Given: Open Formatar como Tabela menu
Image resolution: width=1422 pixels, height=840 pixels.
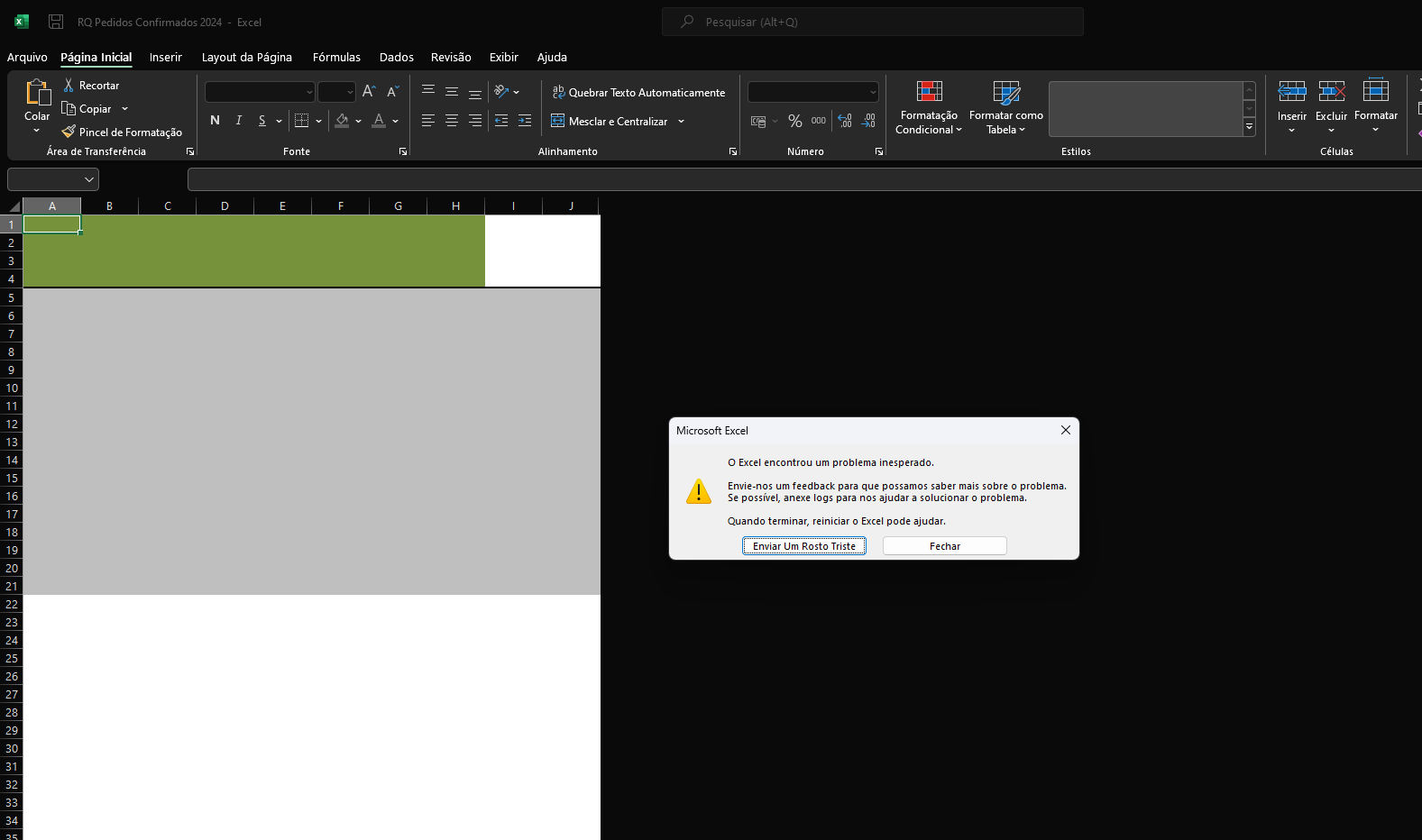Looking at the screenshot, I should 1006,107.
